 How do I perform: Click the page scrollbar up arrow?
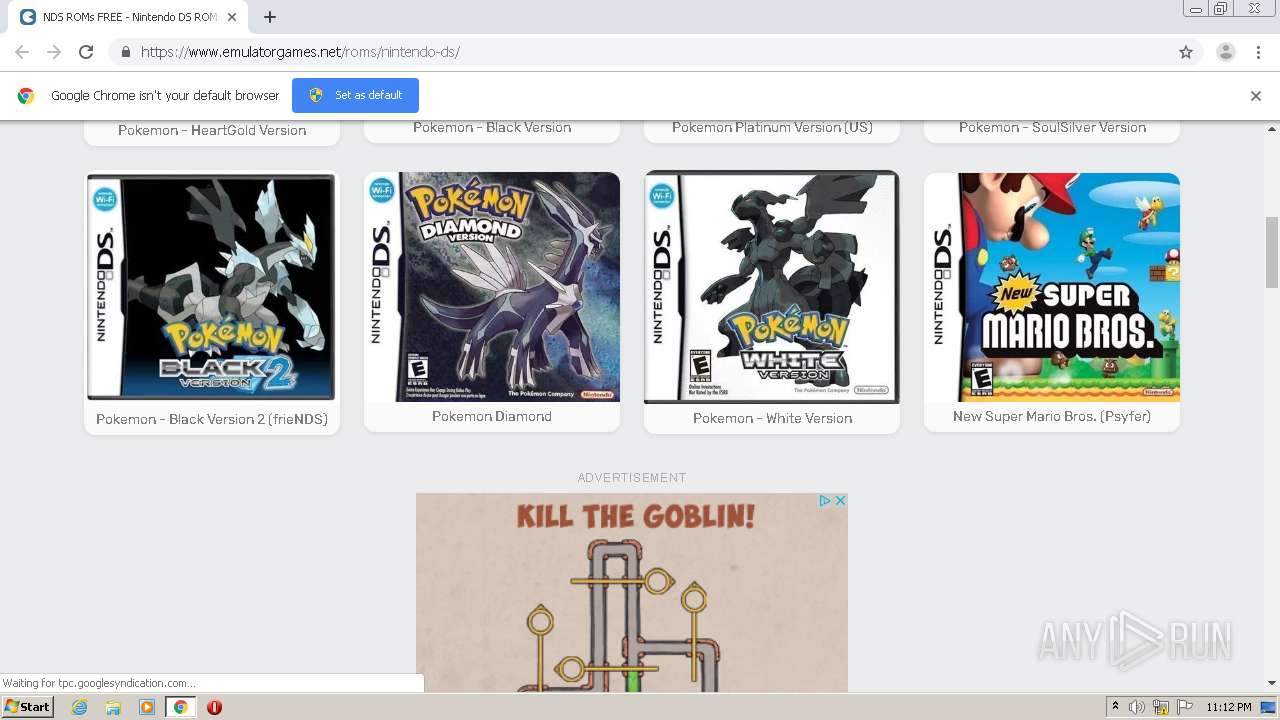(x=1272, y=129)
